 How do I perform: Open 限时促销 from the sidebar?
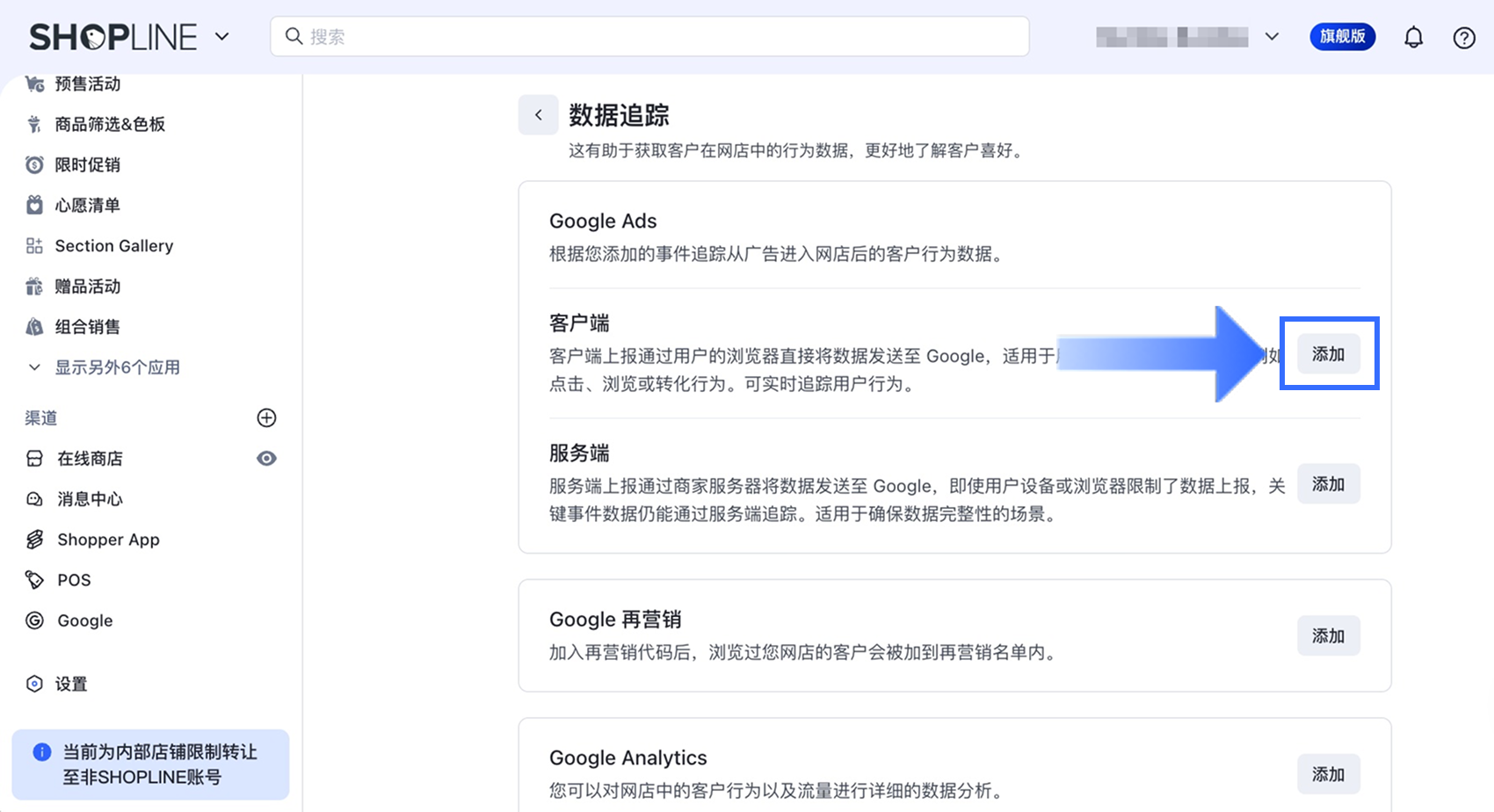(x=87, y=164)
